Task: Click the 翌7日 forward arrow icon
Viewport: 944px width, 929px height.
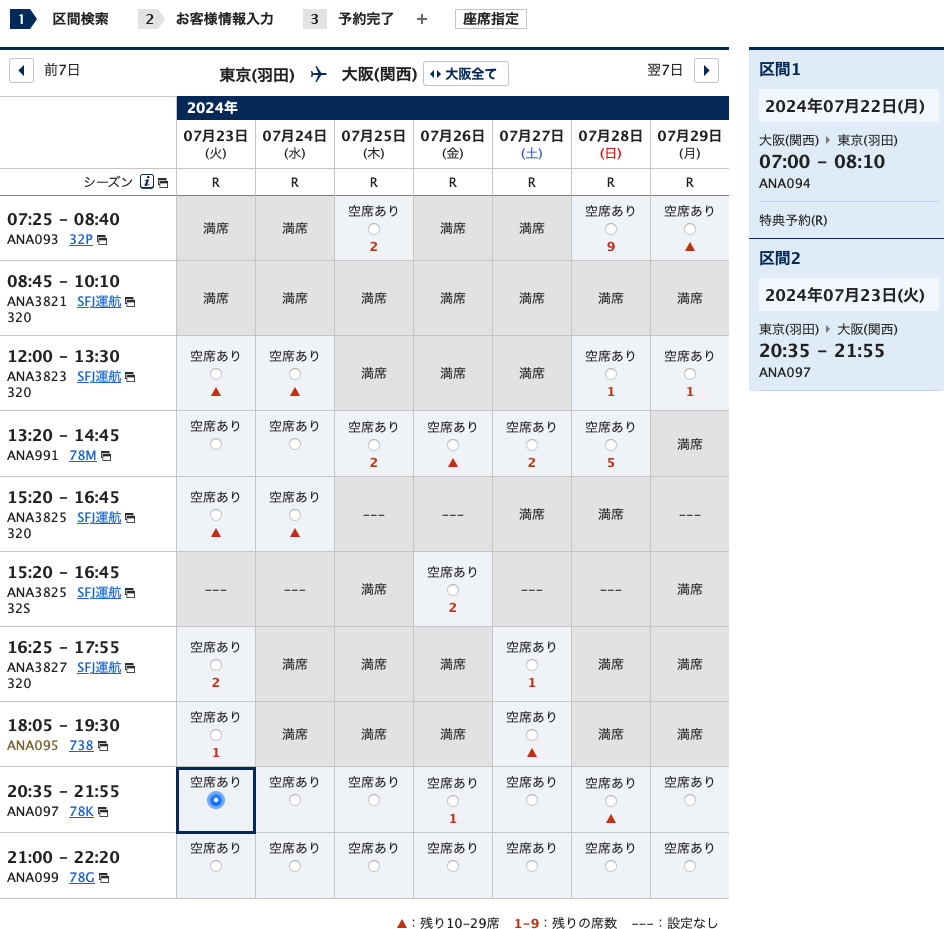Action: 707,70
